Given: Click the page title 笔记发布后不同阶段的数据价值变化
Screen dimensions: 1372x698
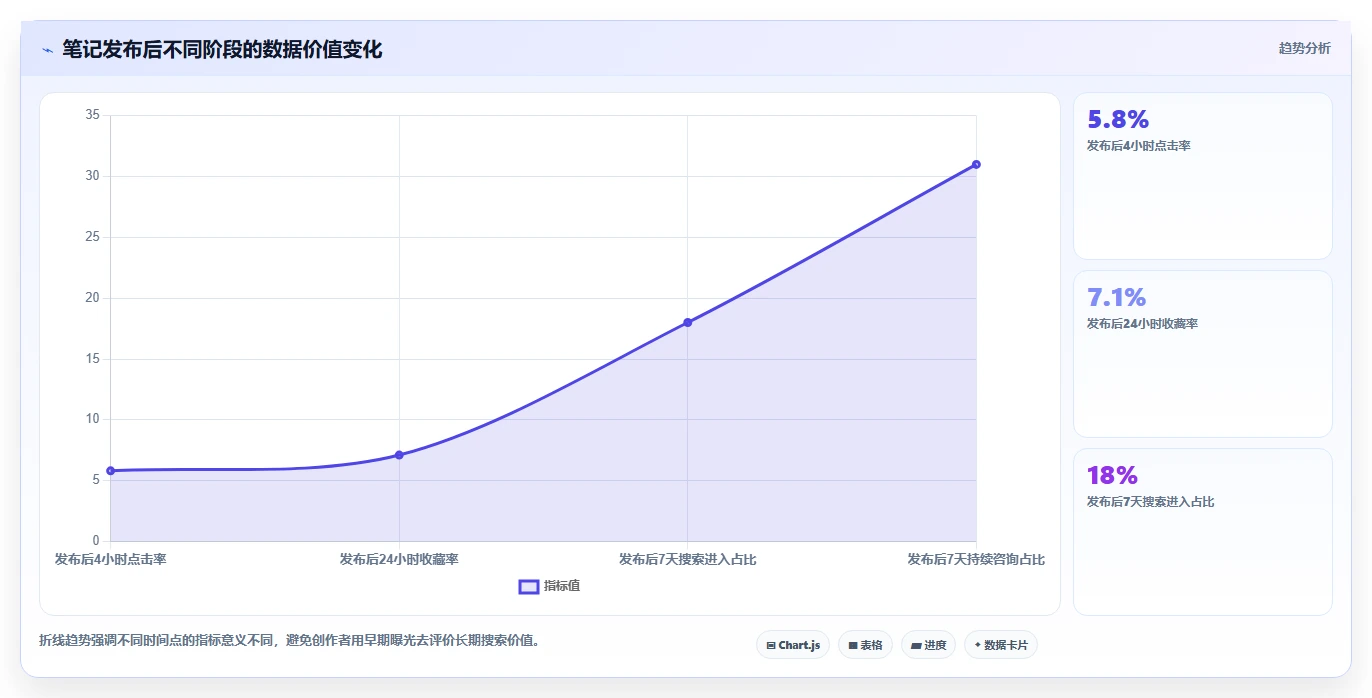Looking at the screenshot, I should [222, 49].
